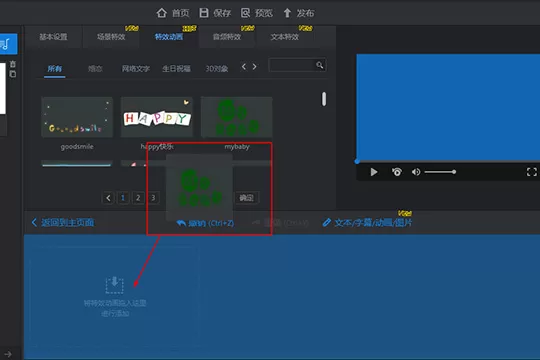This screenshot has width=540, height=360.
Task: Select the goodsmile animation thumbnail
Action: (77, 117)
